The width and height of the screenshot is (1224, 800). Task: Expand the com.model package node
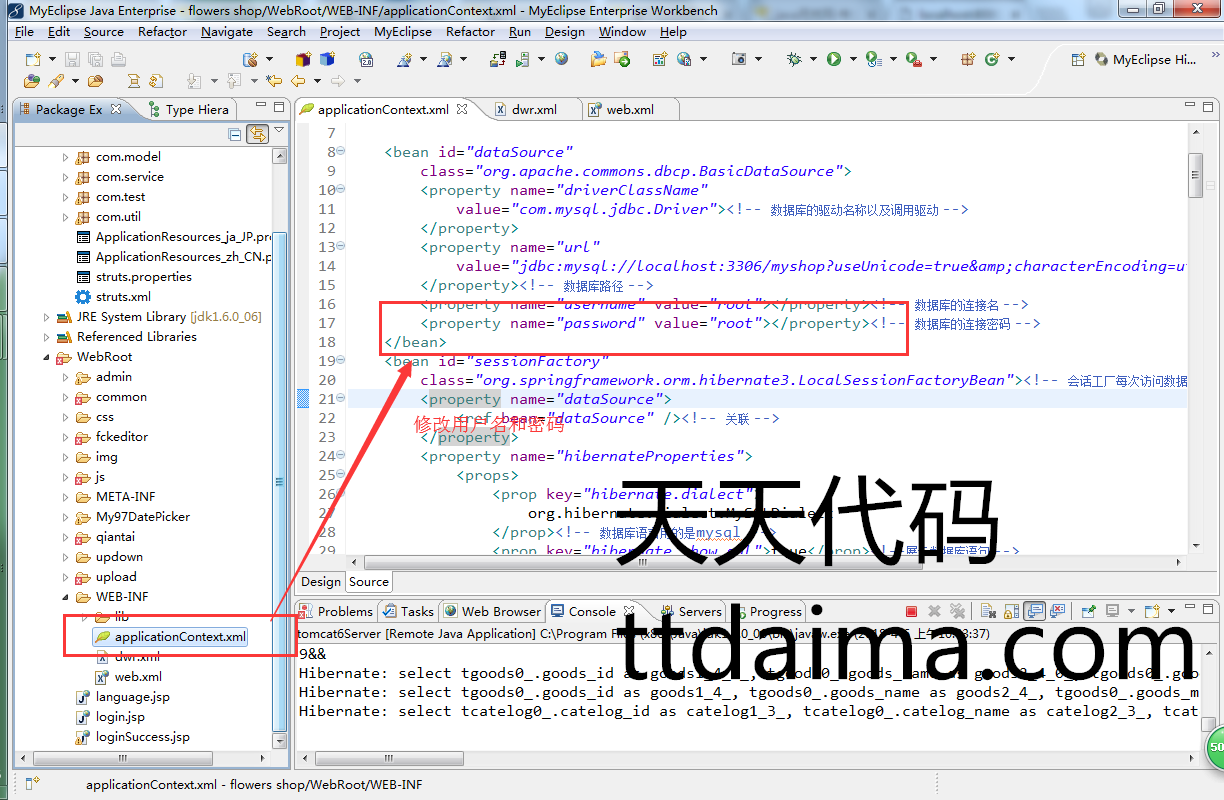click(66, 157)
